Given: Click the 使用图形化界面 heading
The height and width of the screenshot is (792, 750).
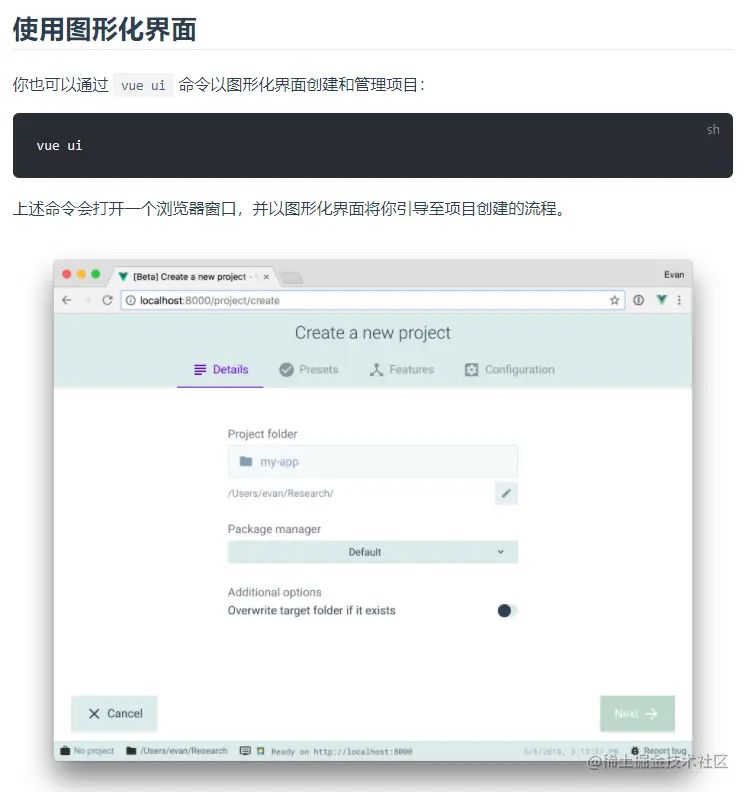Looking at the screenshot, I should pos(105,29).
